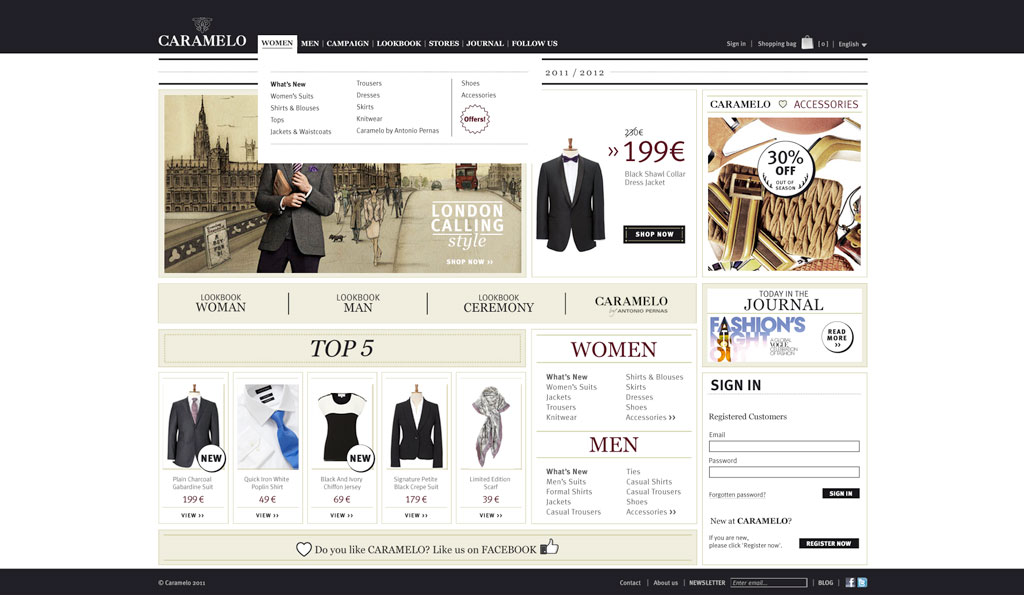Click the Quick Iron White Poplin Shirt thumbnail
The height and width of the screenshot is (595, 1024).
[x=268, y=426]
